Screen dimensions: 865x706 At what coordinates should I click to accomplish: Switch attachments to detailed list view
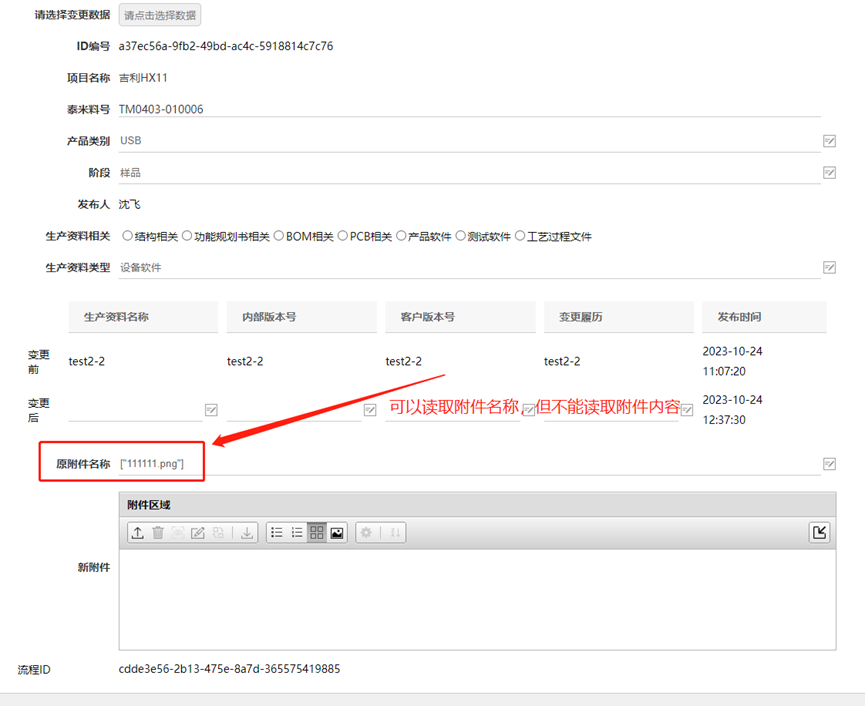(x=277, y=532)
